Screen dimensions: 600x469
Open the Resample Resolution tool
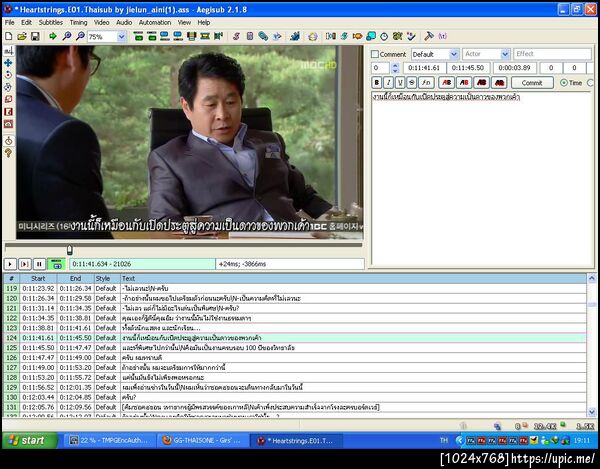(x=371, y=36)
